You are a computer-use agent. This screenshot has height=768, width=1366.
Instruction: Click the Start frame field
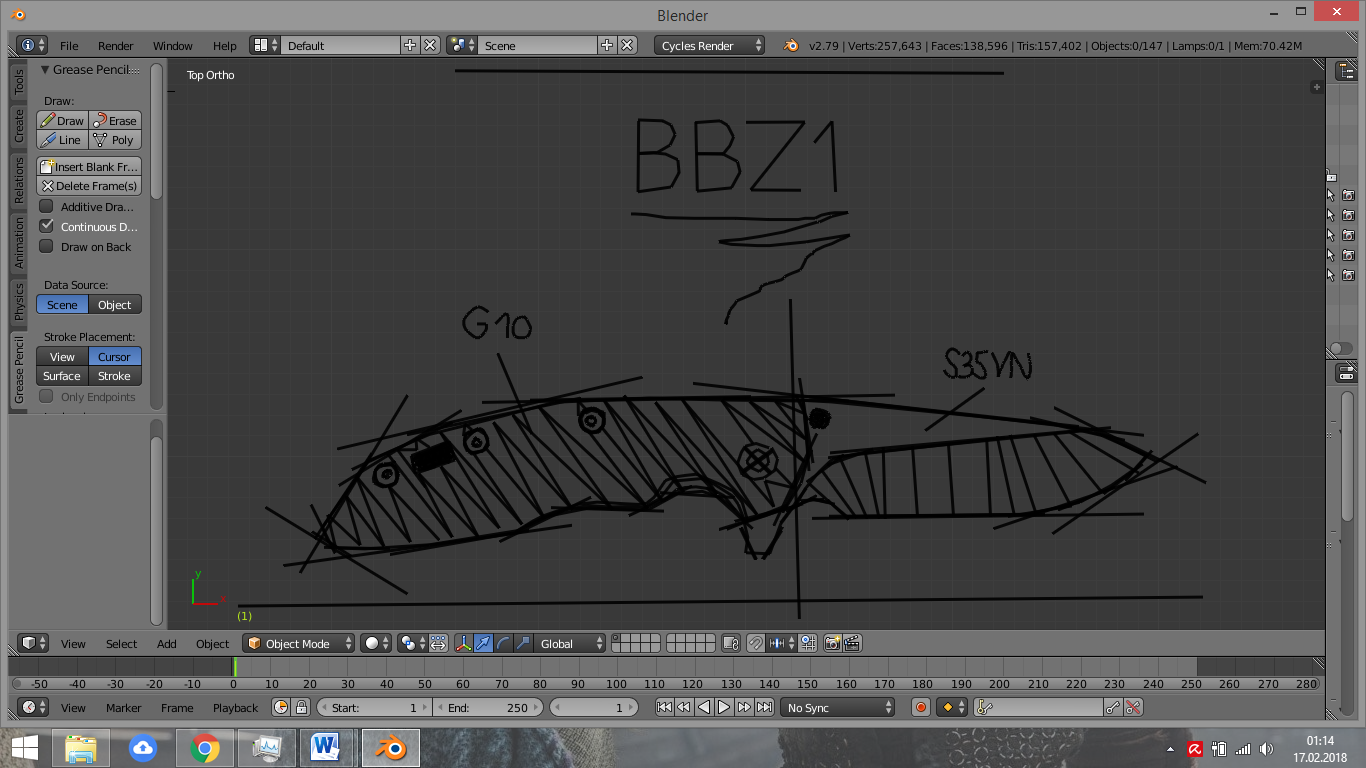point(375,708)
